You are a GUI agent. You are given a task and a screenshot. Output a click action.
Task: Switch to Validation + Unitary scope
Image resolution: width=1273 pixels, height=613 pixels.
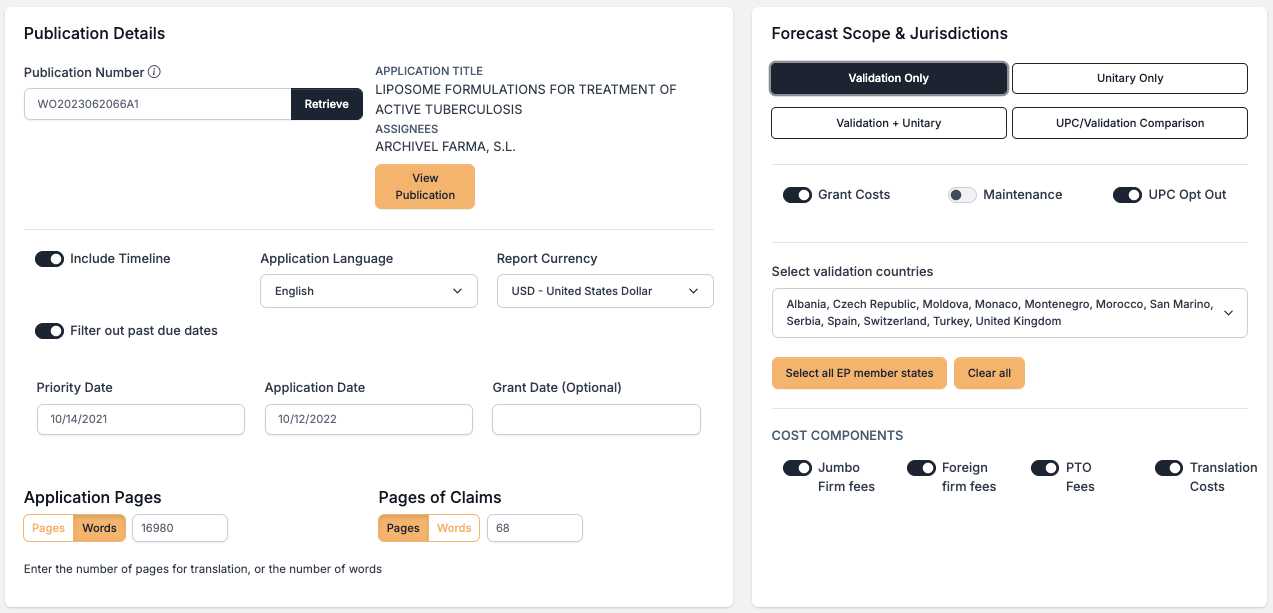click(888, 123)
